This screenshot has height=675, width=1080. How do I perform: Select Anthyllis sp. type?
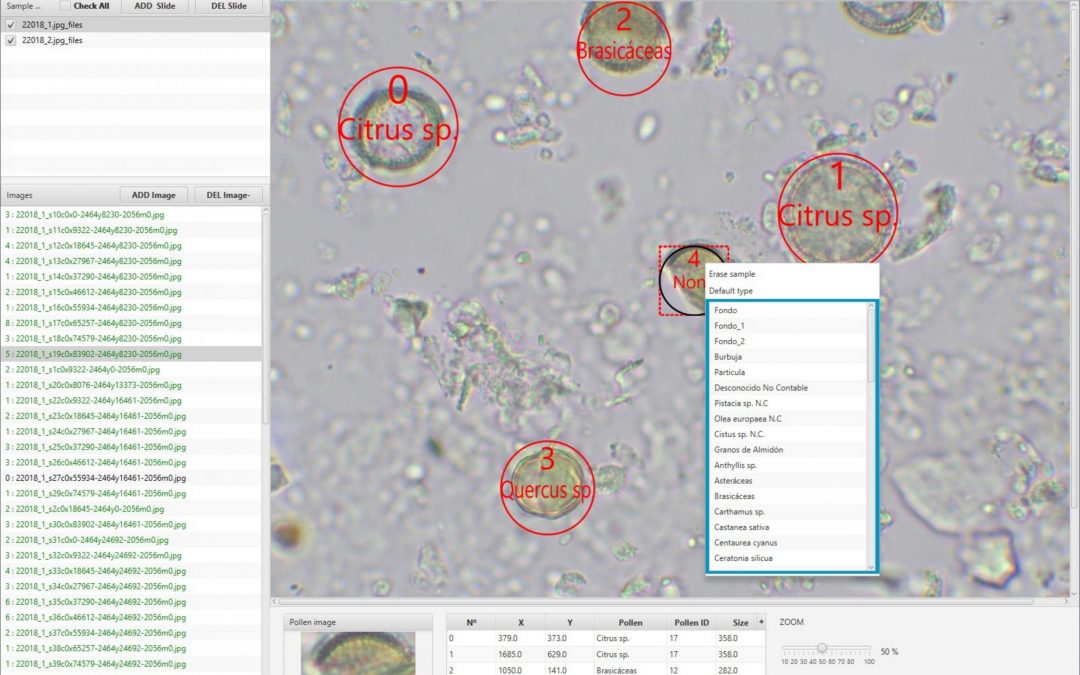[x=787, y=466]
